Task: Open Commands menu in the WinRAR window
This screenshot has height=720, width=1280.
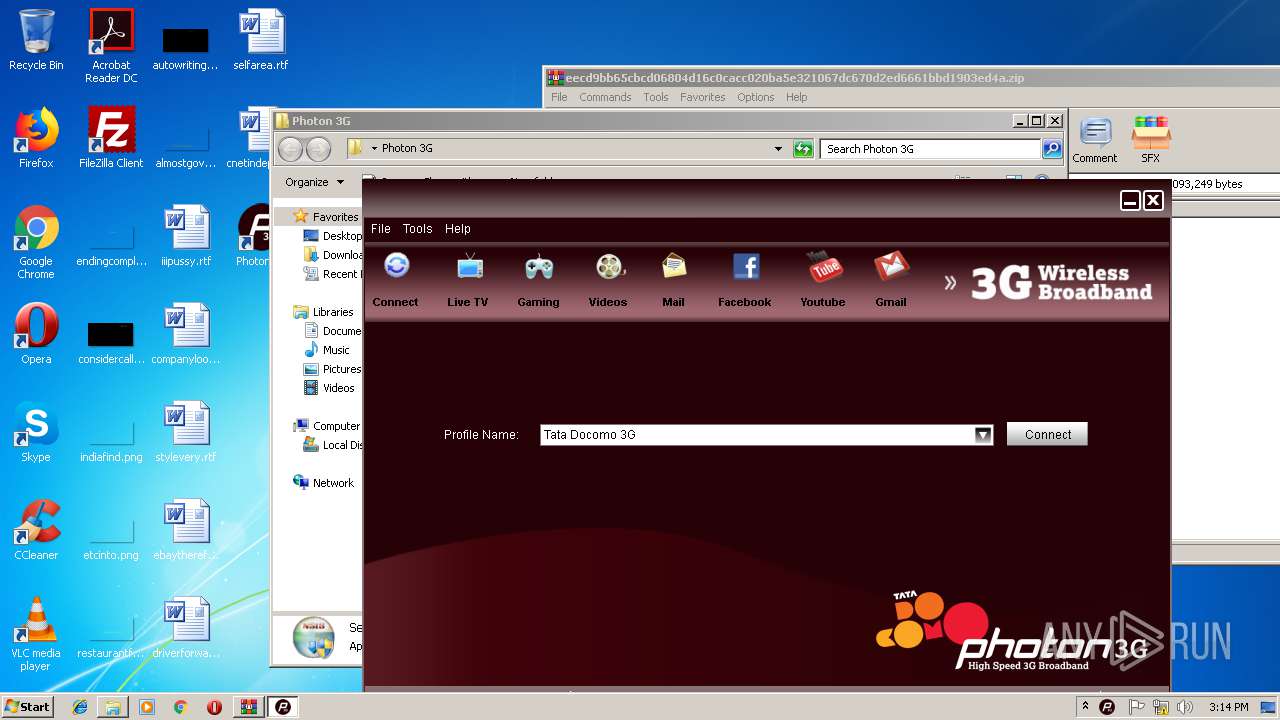Action: [x=605, y=97]
